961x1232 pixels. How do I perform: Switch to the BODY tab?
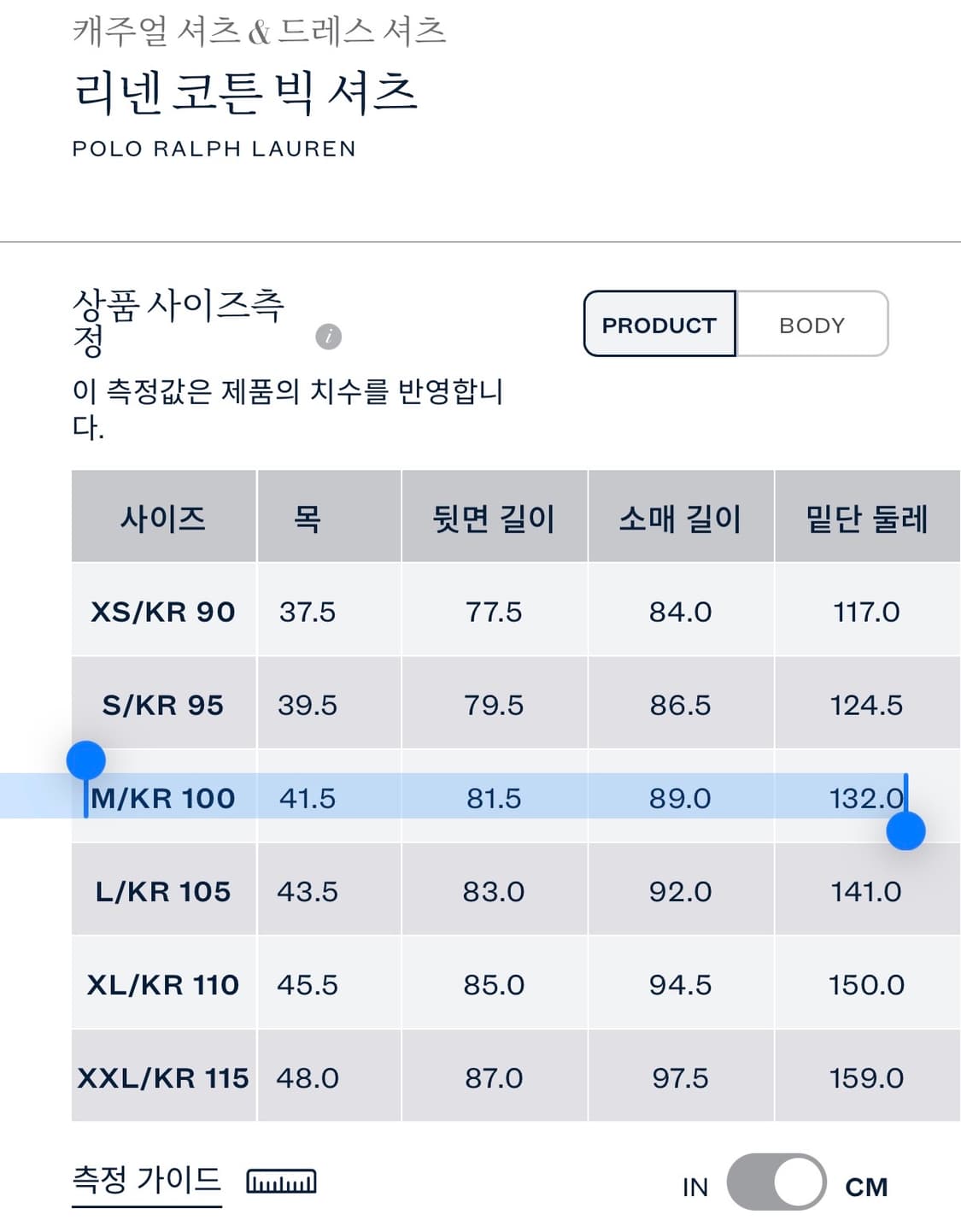click(812, 325)
